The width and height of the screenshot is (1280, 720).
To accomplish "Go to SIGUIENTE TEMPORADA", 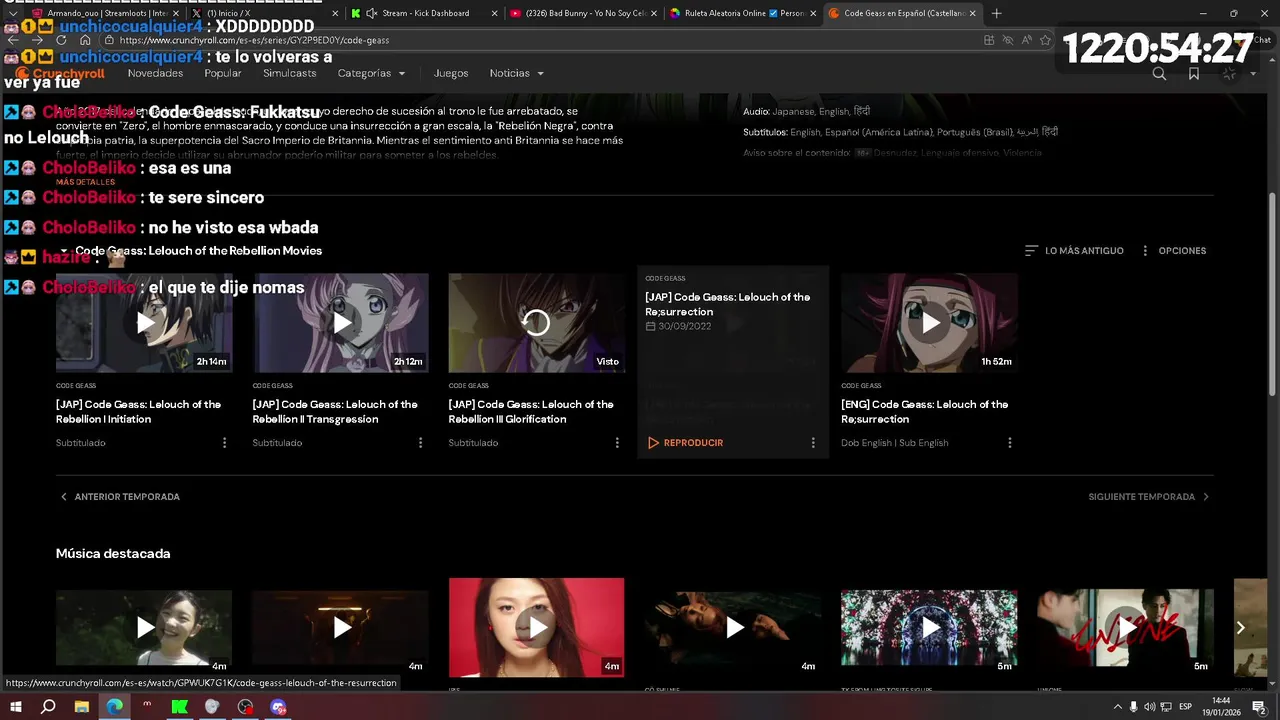I will pyautogui.click(x=1149, y=497).
